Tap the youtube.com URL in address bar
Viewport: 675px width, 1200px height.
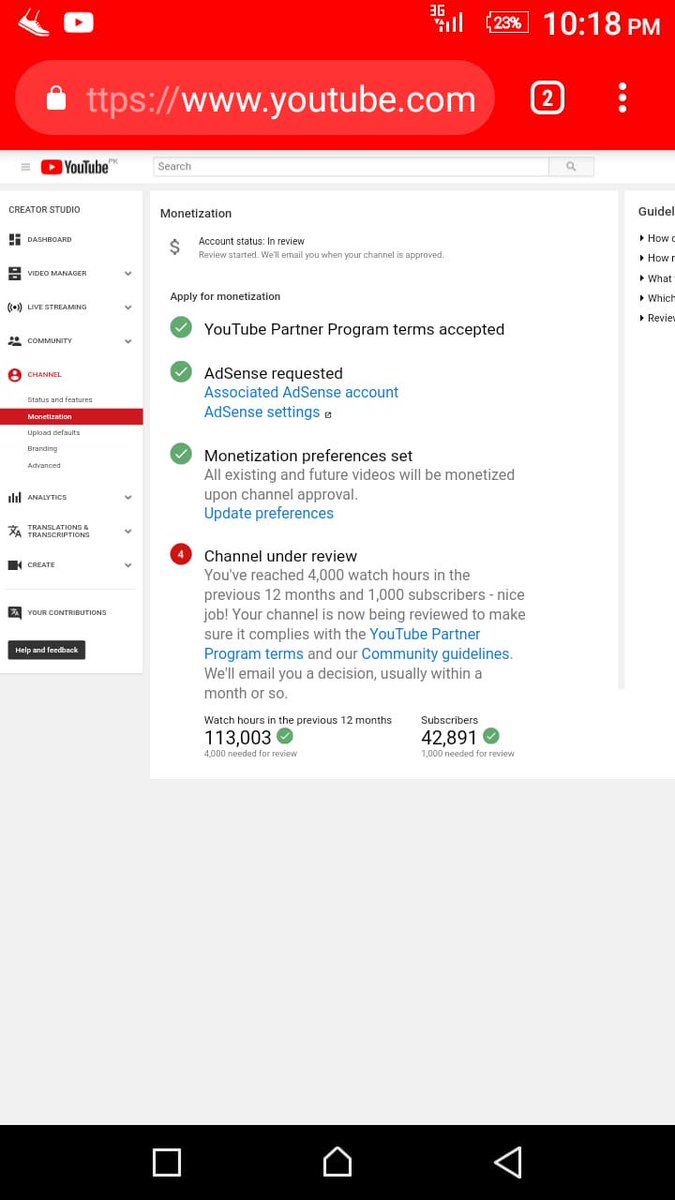click(281, 99)
